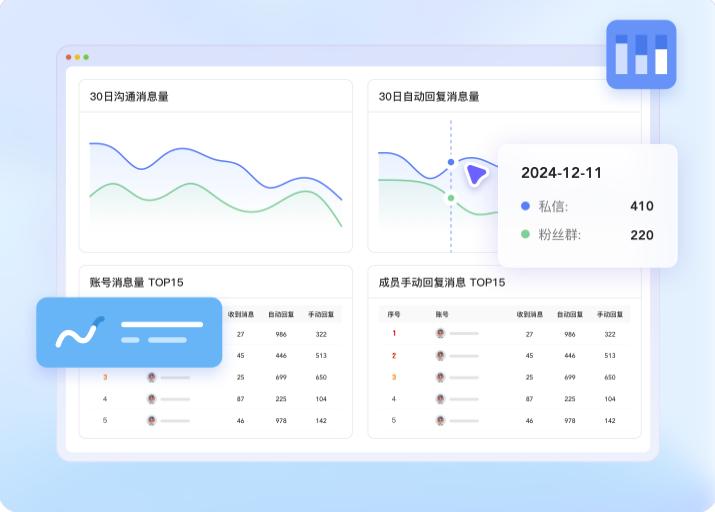This screenshot has height=512, width=715.
Task: Click value 978 in 成员手动回复消息 table
Action: pos(570,421)
